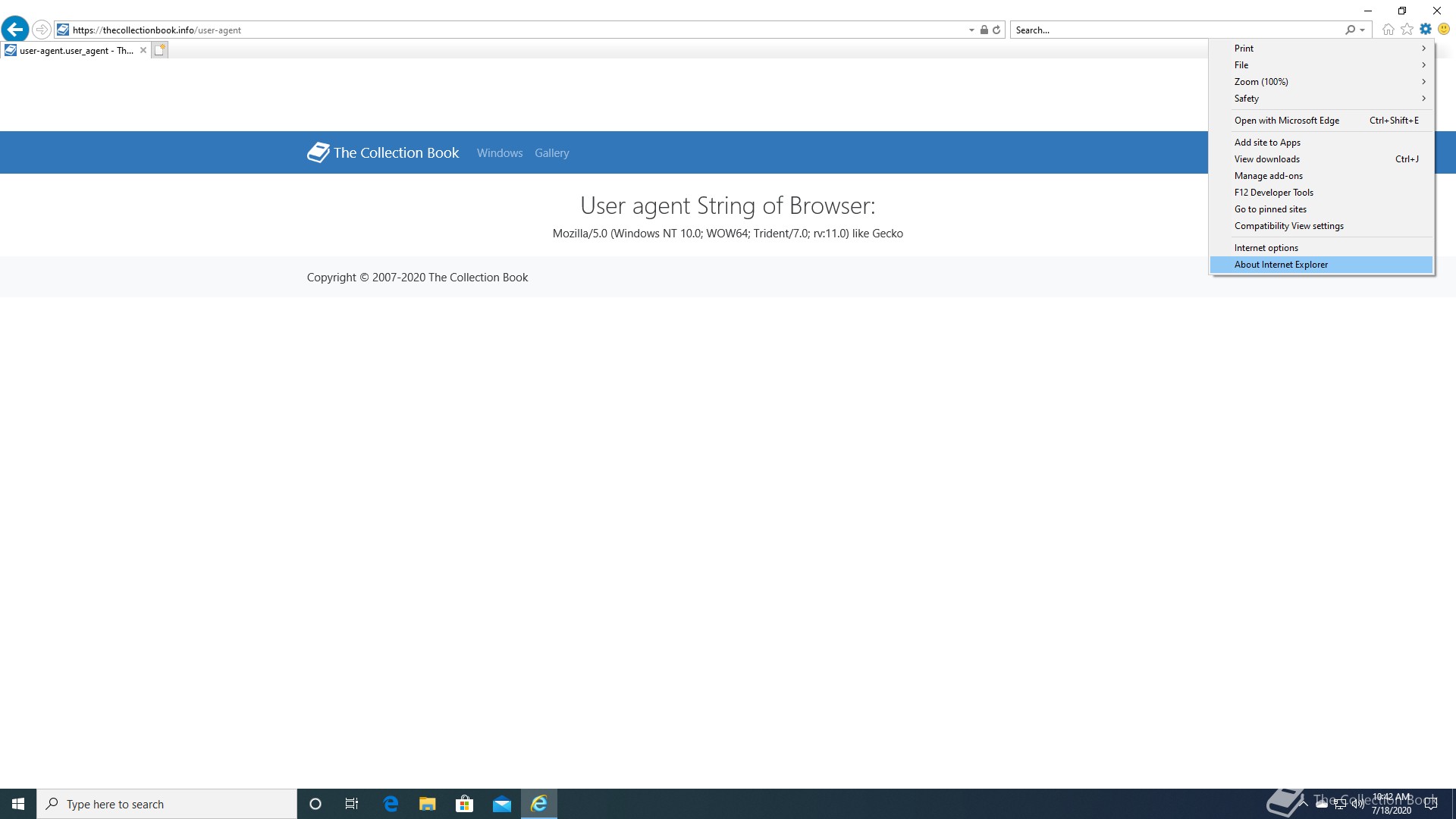Click the search magnifier icon
Screen dimensions: 1456x819
[x=1350, y=30]
